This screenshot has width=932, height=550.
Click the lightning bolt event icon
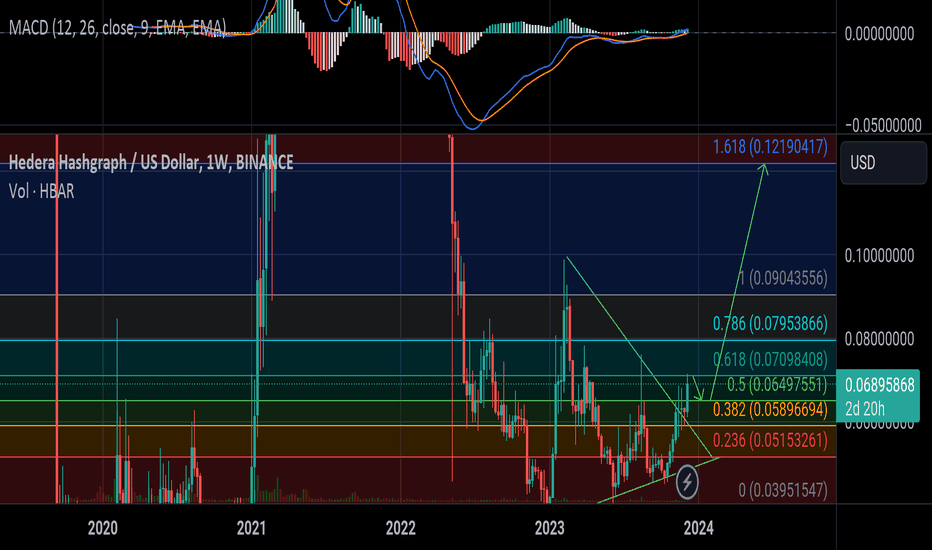(x=687, y=482)
